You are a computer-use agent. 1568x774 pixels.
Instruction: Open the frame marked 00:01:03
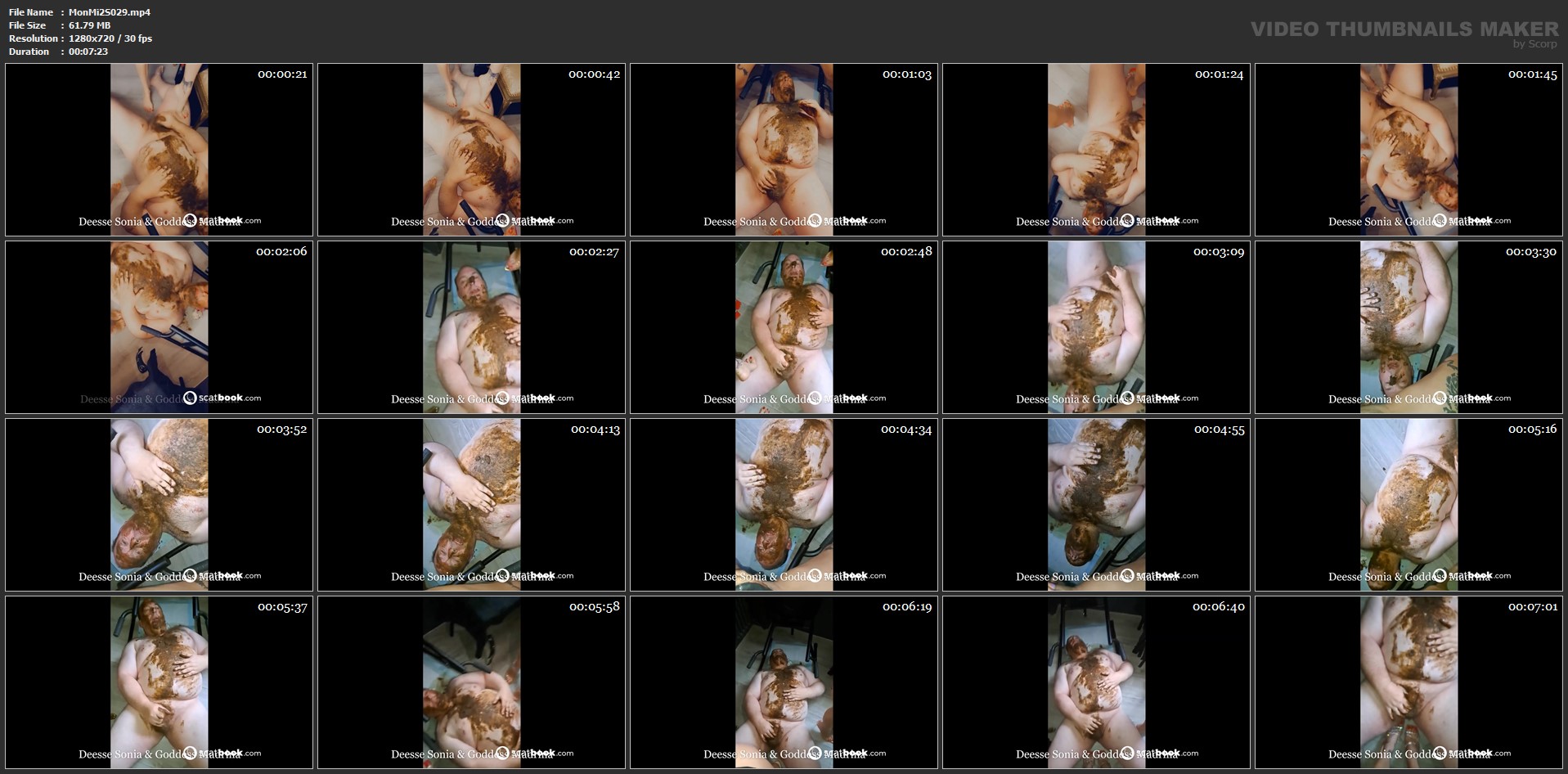coord(784,150)
